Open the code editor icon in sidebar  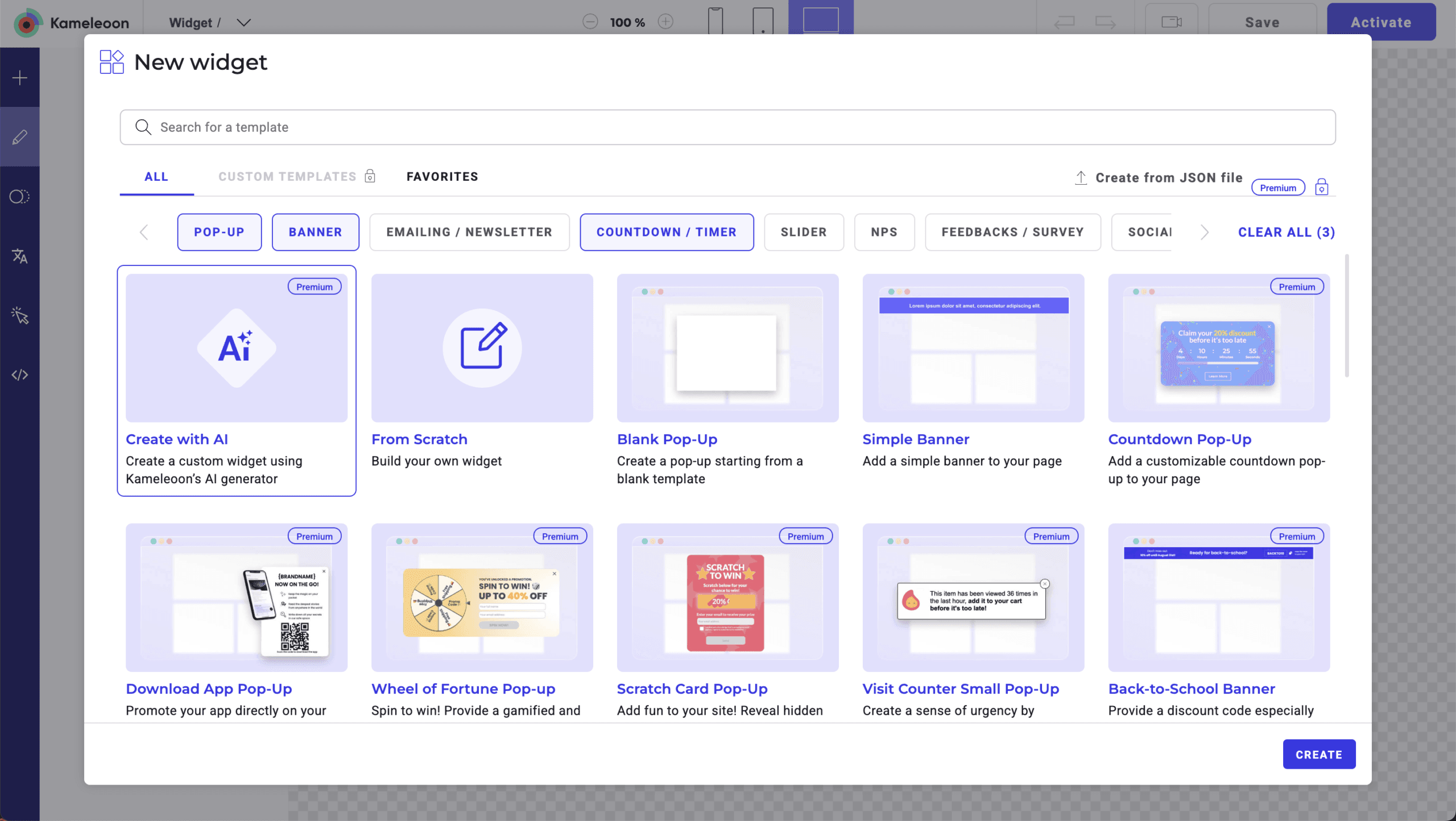[20, 375]
